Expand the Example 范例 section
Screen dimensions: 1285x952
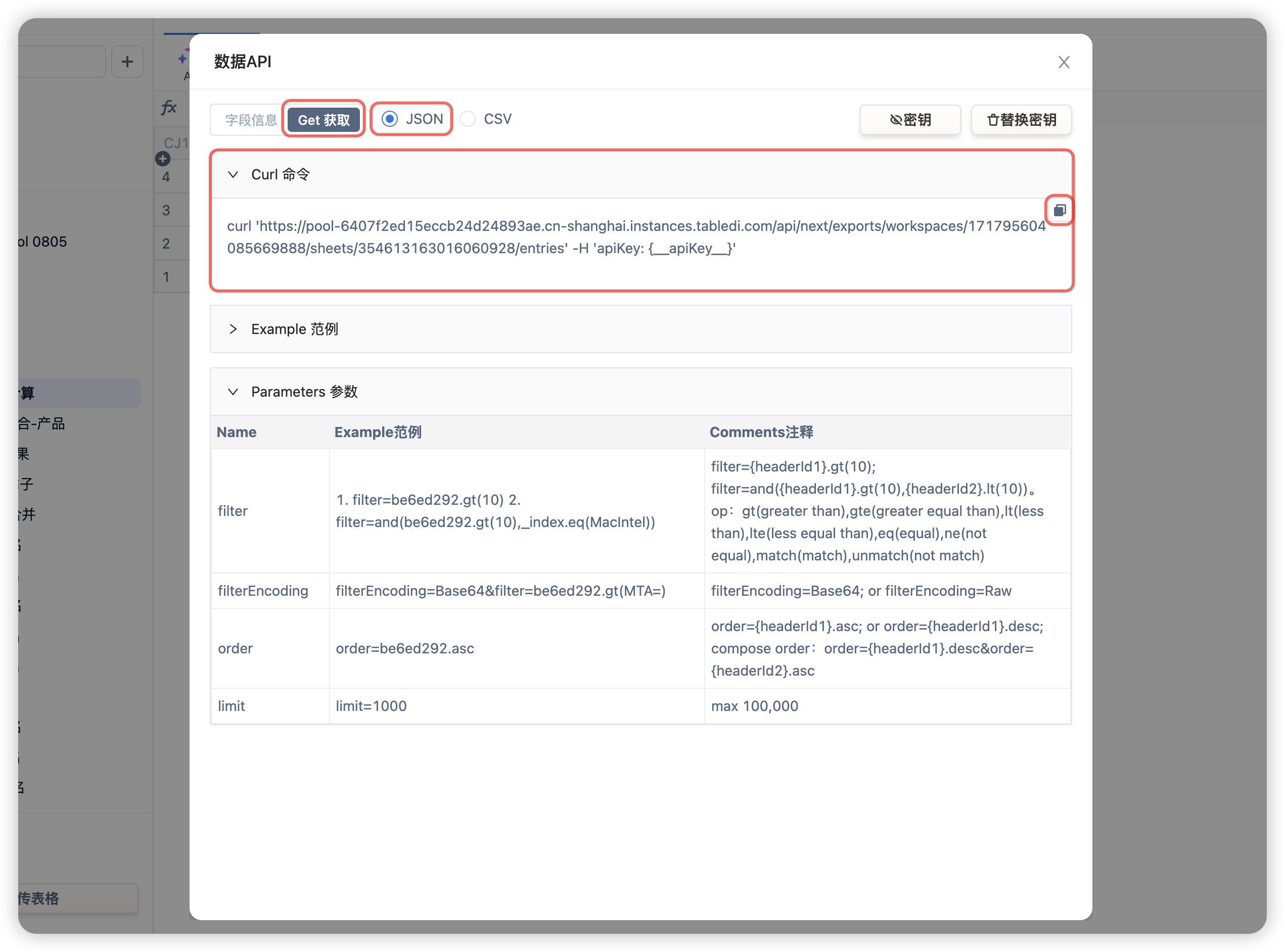point(233,329)
